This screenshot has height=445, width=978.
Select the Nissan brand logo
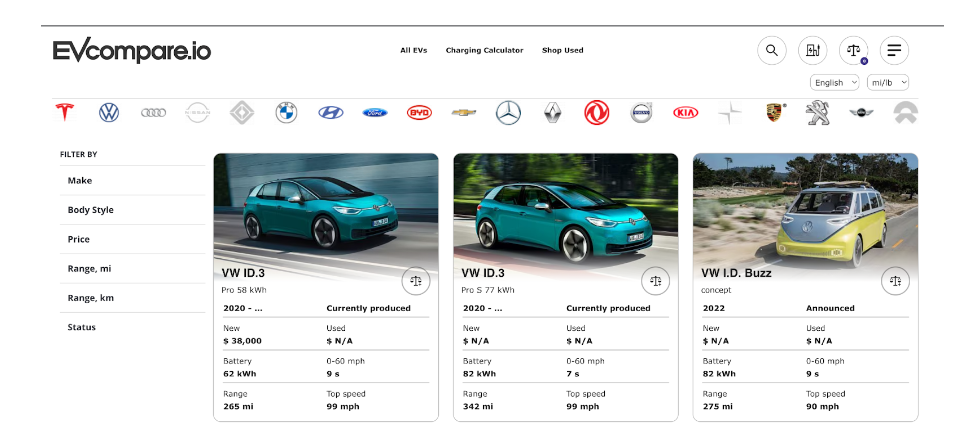[x=198, y=113]
